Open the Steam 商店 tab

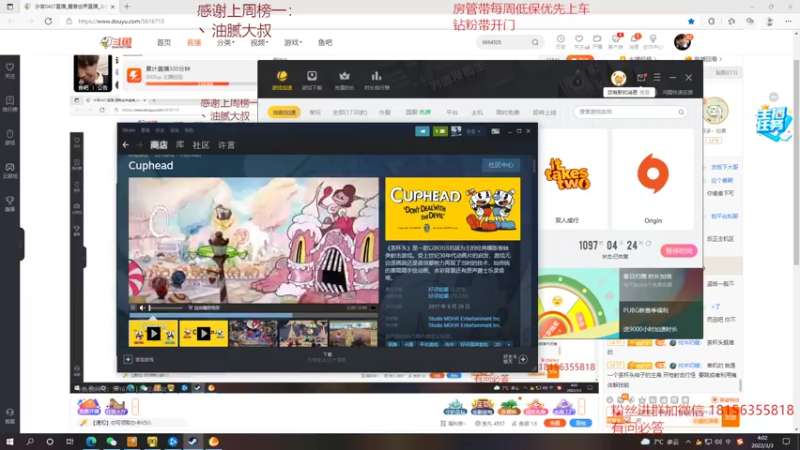tap(159, 145)
